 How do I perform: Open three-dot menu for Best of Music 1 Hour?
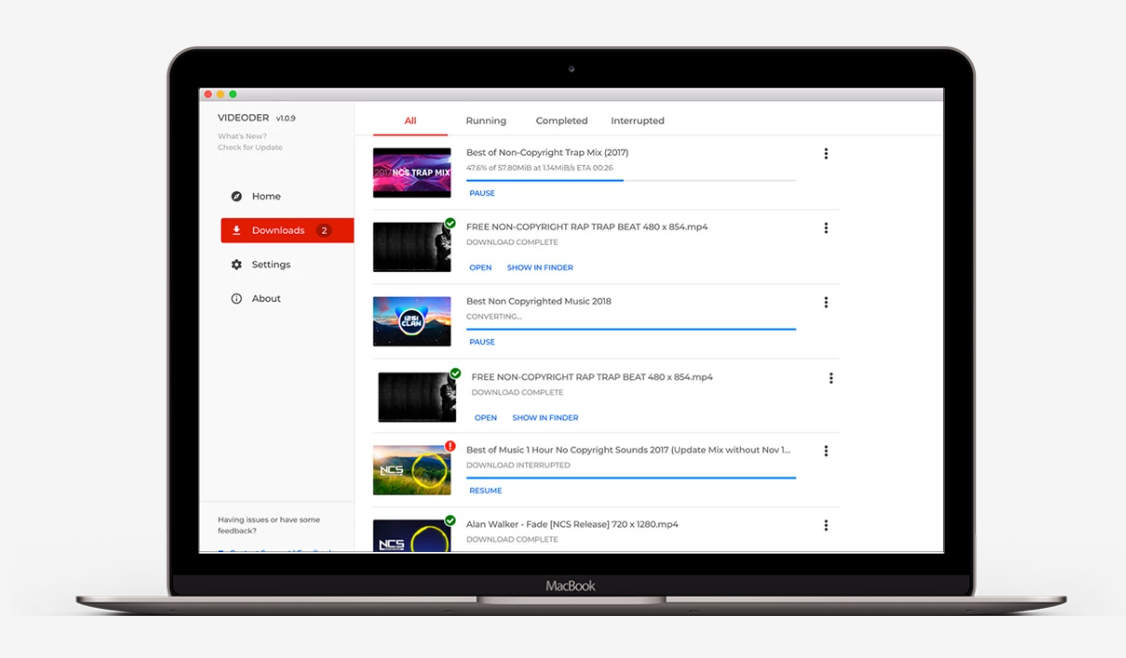pos(826,451)
